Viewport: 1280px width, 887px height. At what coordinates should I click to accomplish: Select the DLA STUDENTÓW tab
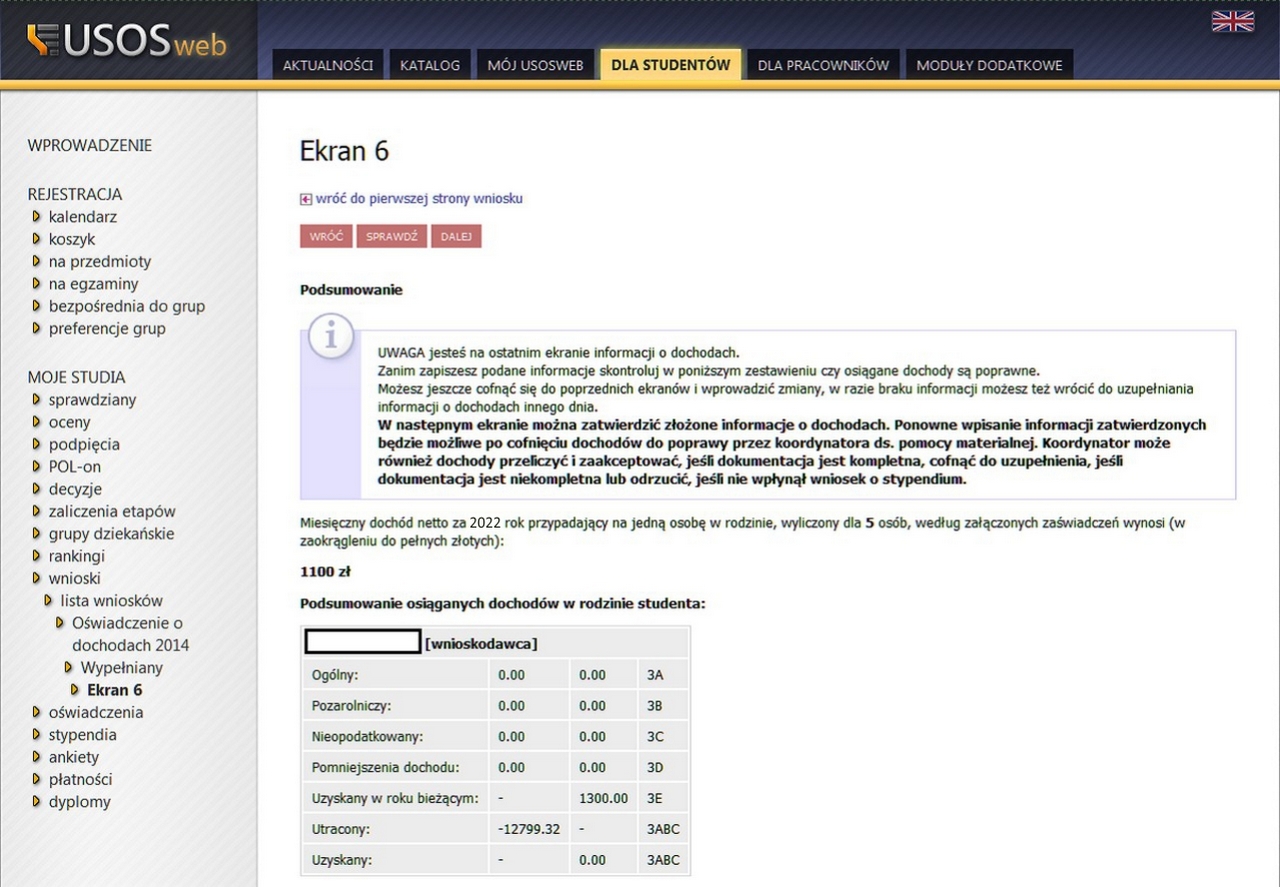point(671,65)
